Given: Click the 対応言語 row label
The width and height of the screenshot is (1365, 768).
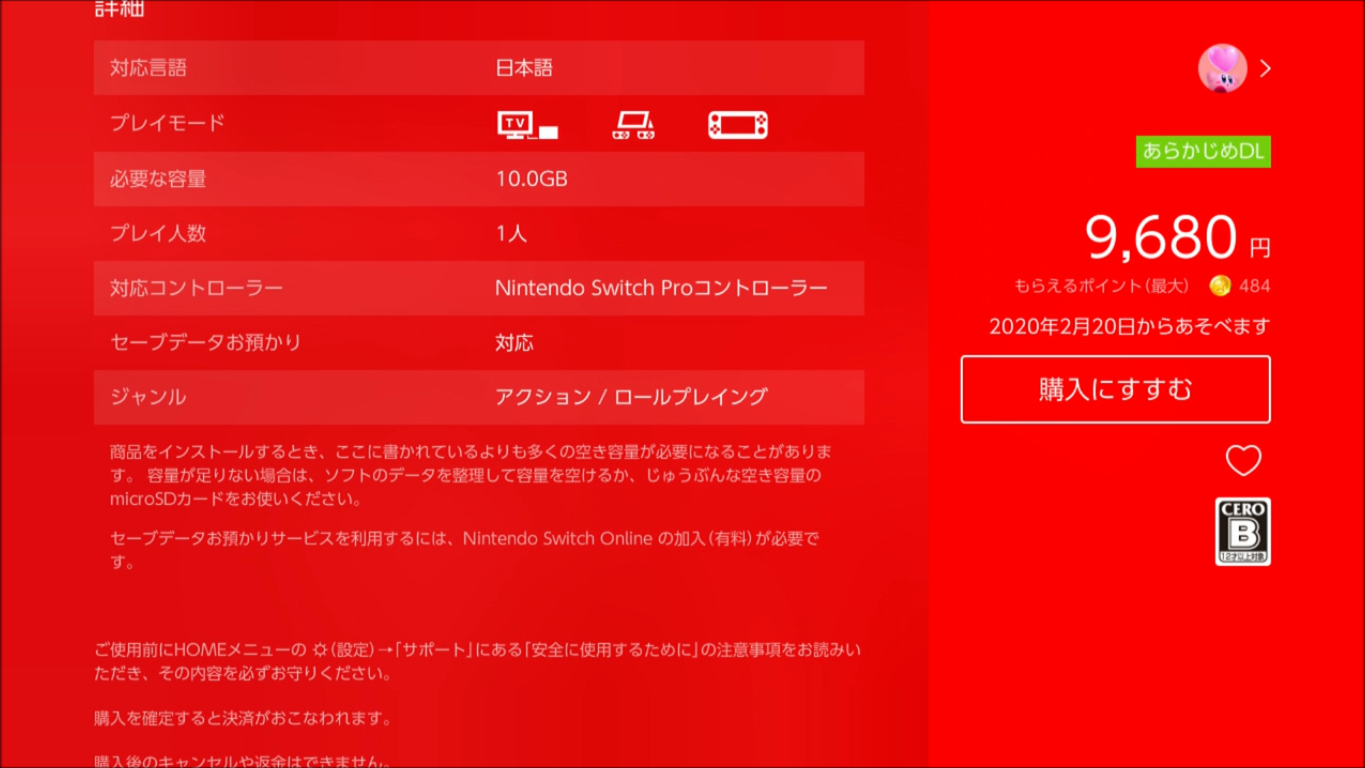Looking at the screenshot, I should point(148,68).
